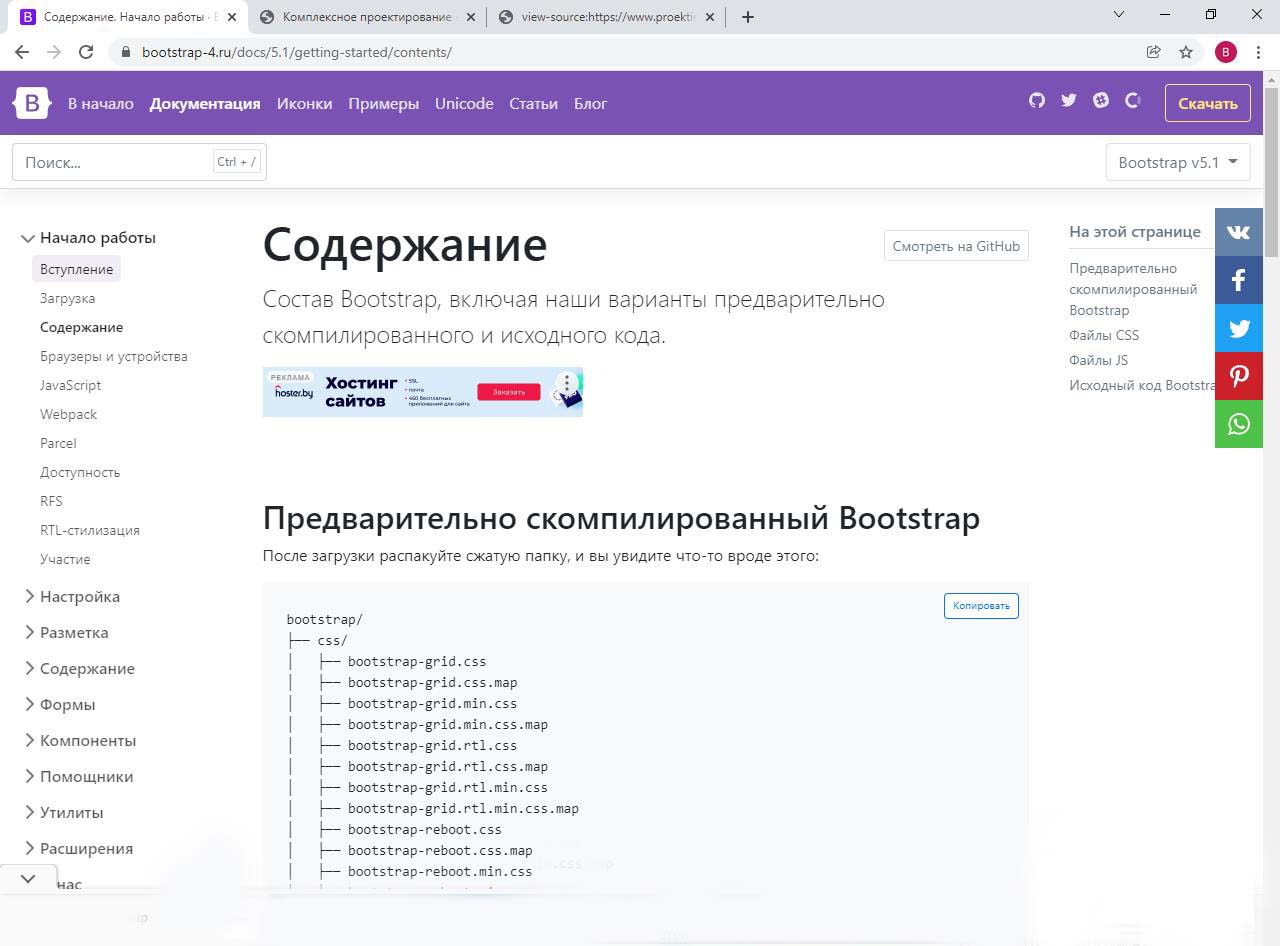Bookmark this page with the star icon

[1186, 52]
